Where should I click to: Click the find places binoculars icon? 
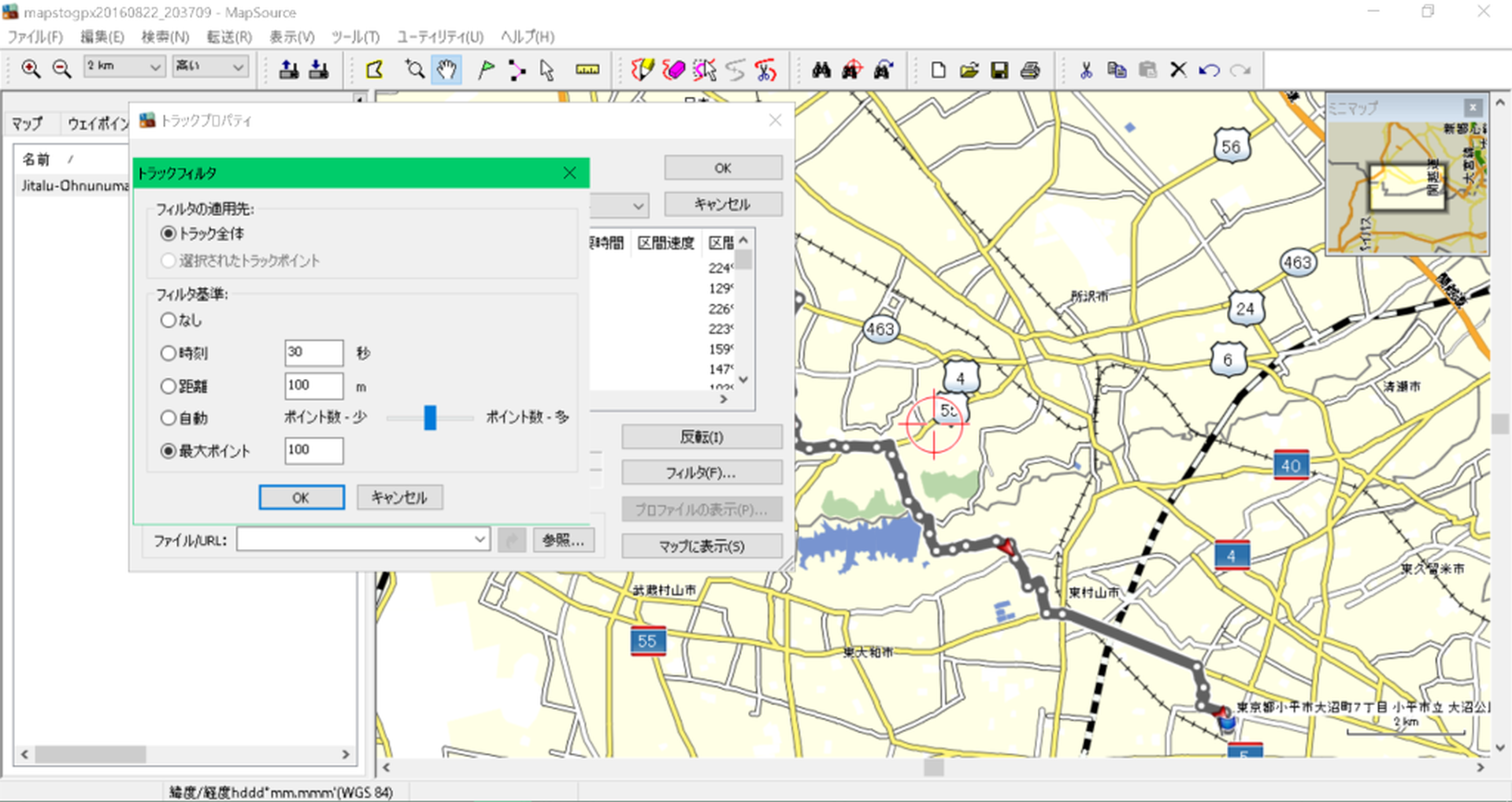click(821, 69)
